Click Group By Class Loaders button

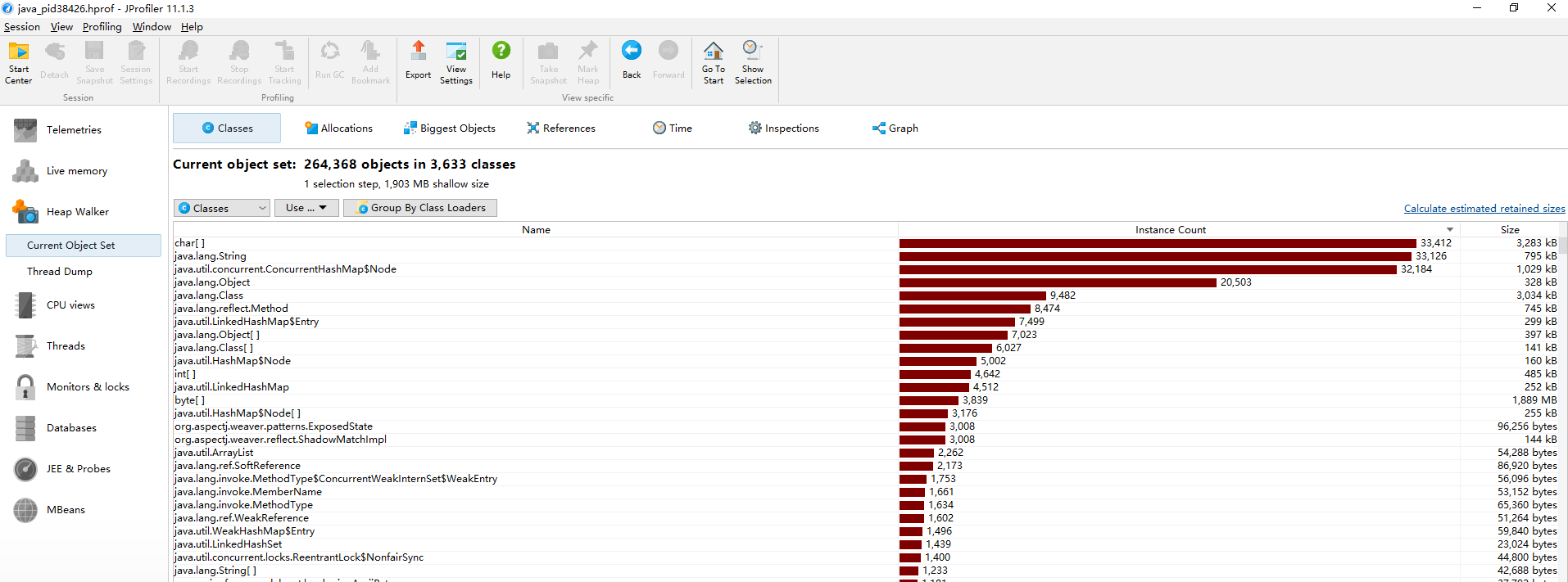click(x=420, y=208)
